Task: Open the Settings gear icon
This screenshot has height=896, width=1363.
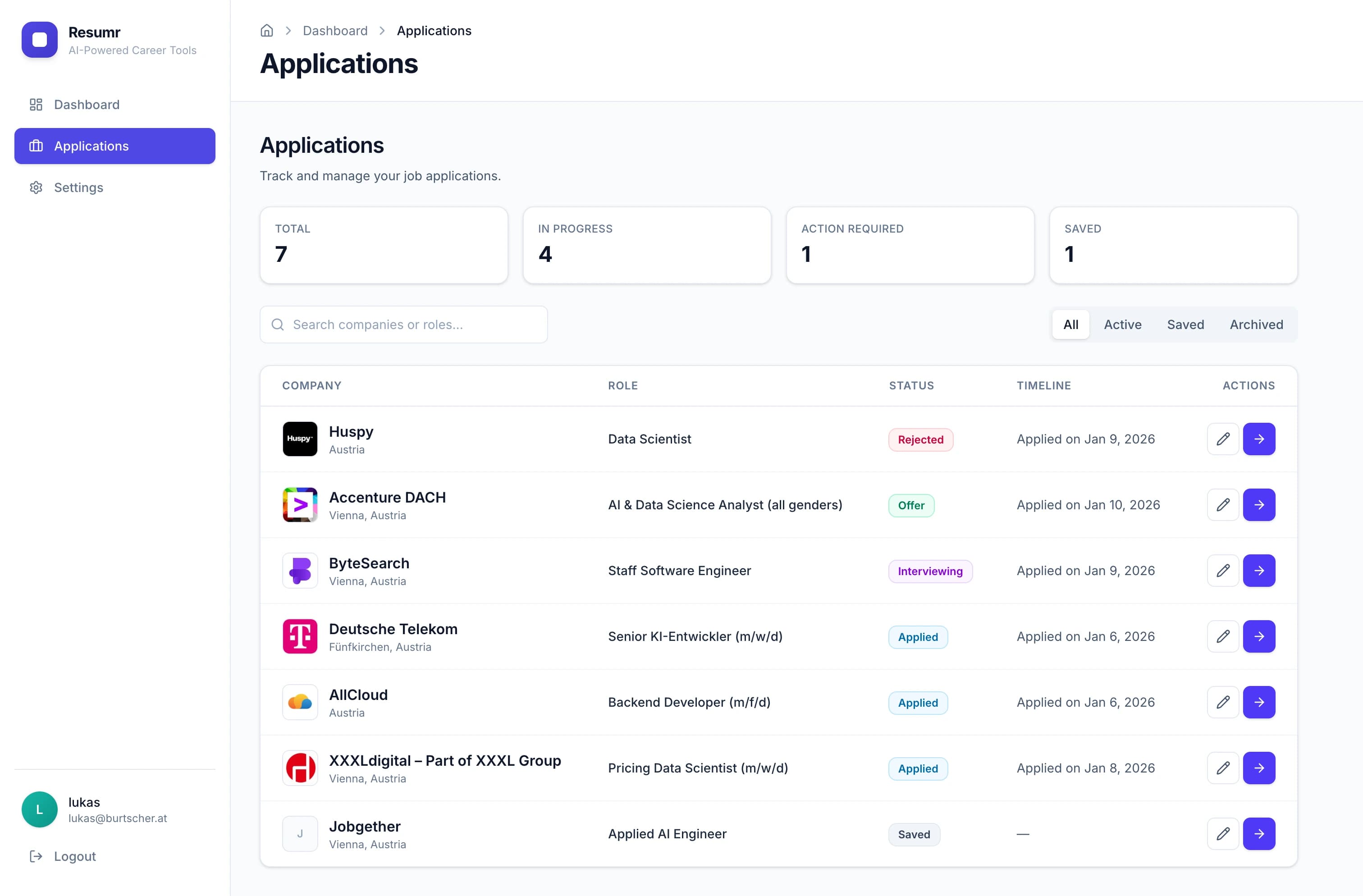Action: (36, 187)
